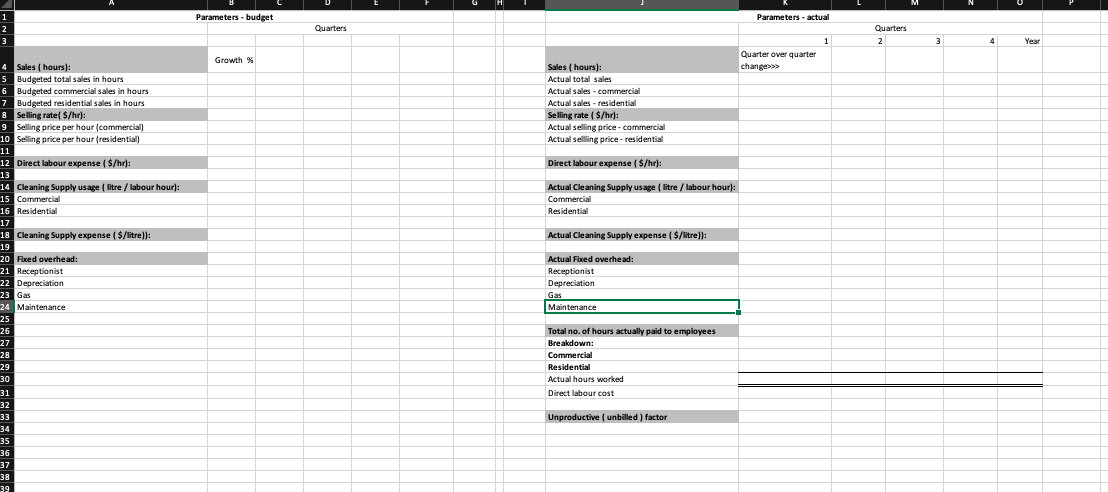
Task: Click the selection fill handle on Maintenance cell
Action: (x=738, y=312)
